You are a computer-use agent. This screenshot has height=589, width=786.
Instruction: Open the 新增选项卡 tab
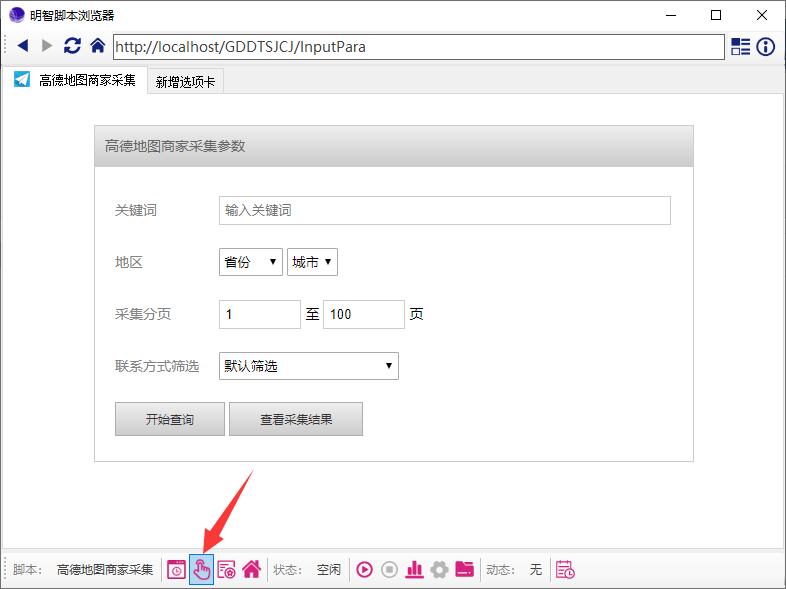tap(185, 81)
